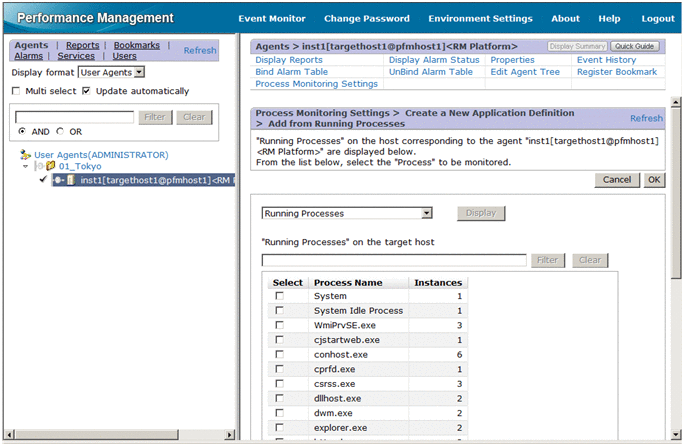
Task: Click the 01_Tokyo folder icon
Action: (51, 167)
